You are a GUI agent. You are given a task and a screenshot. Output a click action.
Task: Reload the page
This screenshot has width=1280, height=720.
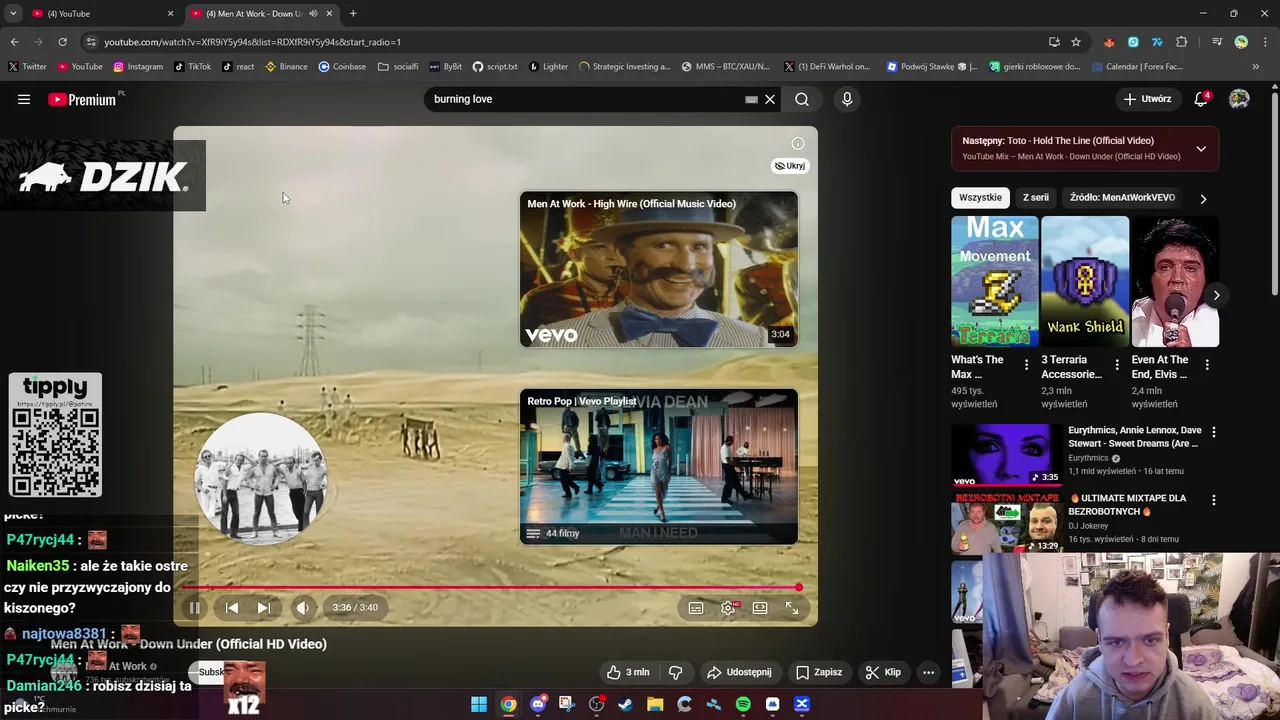coord(62,42)
